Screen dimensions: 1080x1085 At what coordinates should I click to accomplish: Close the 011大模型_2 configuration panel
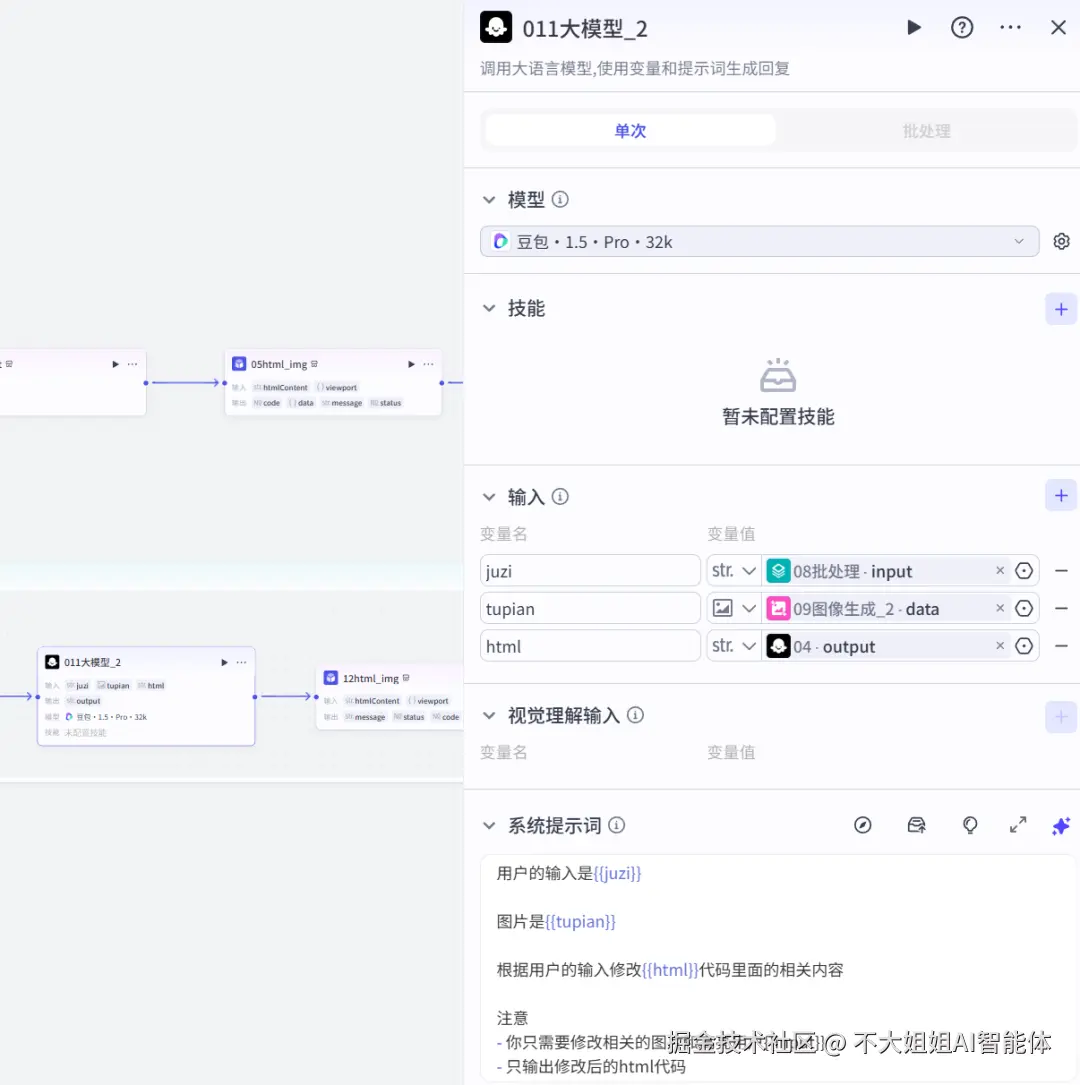pyautogui.click(x=1058, y=28)
